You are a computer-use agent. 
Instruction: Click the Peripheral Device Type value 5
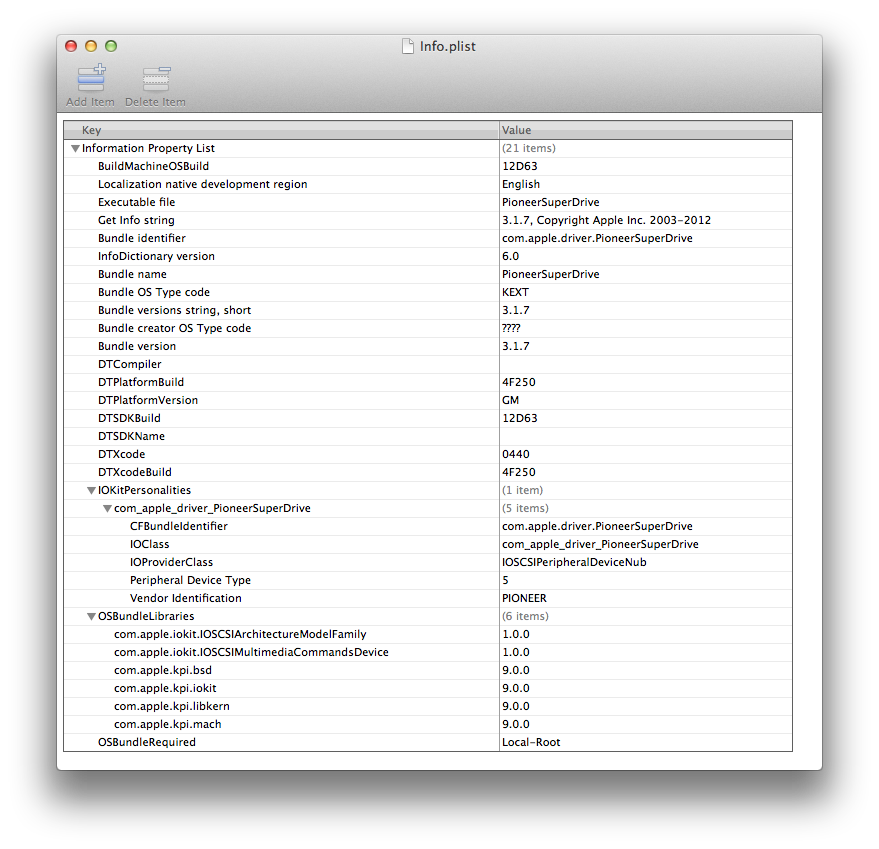pyautogui.click(x=505, y=580)
